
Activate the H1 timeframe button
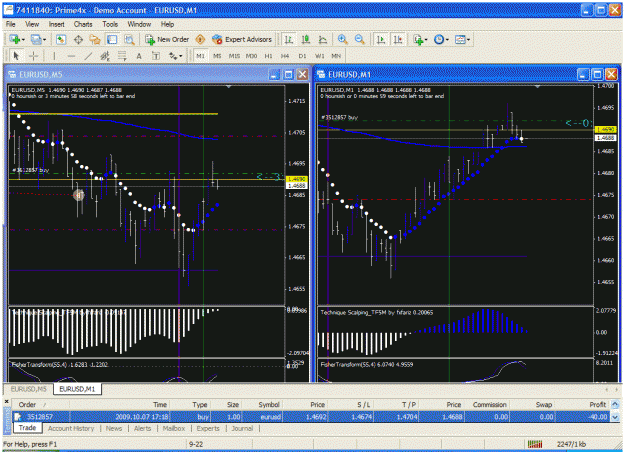tap(268, 56)
